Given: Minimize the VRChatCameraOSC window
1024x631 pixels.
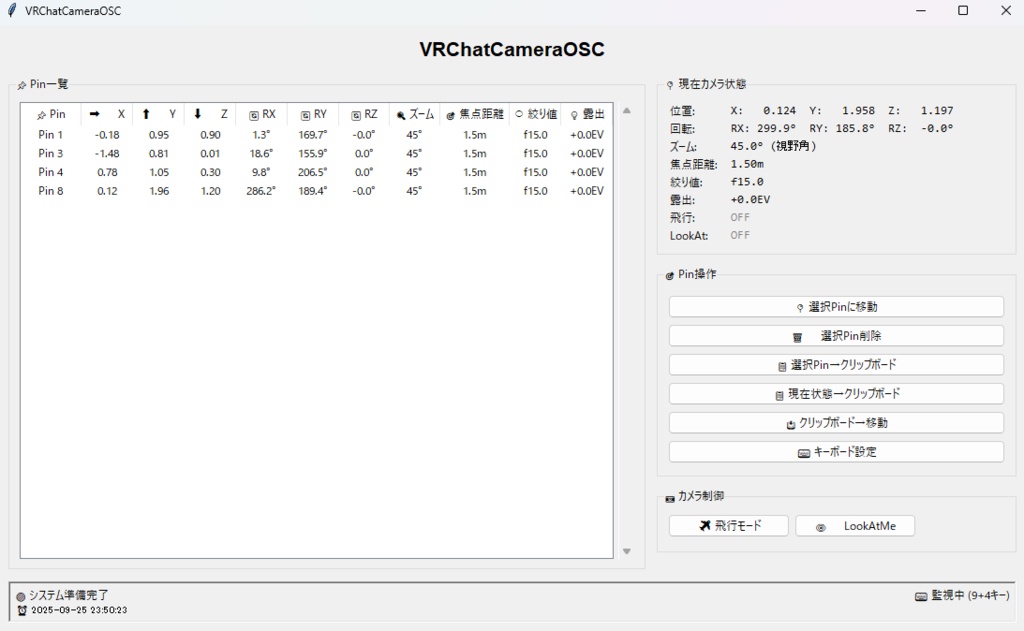Looking at the screenshot, I should pos(921,10).
